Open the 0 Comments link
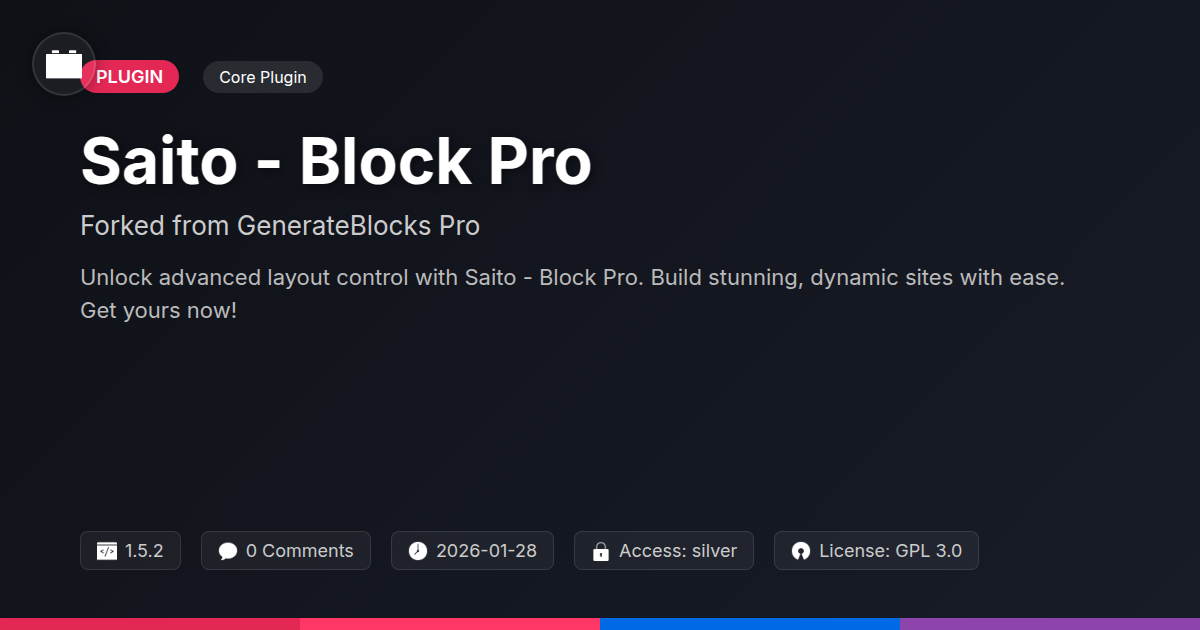 tap(299, 551)
